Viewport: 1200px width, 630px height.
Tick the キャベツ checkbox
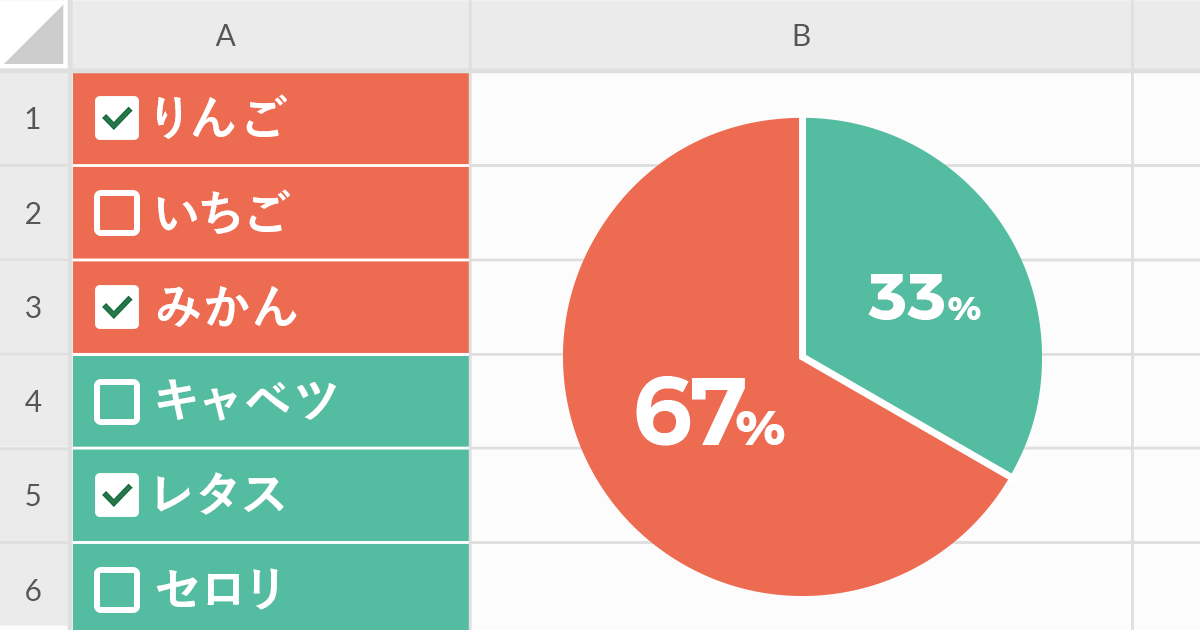click(x=117, y=401)
